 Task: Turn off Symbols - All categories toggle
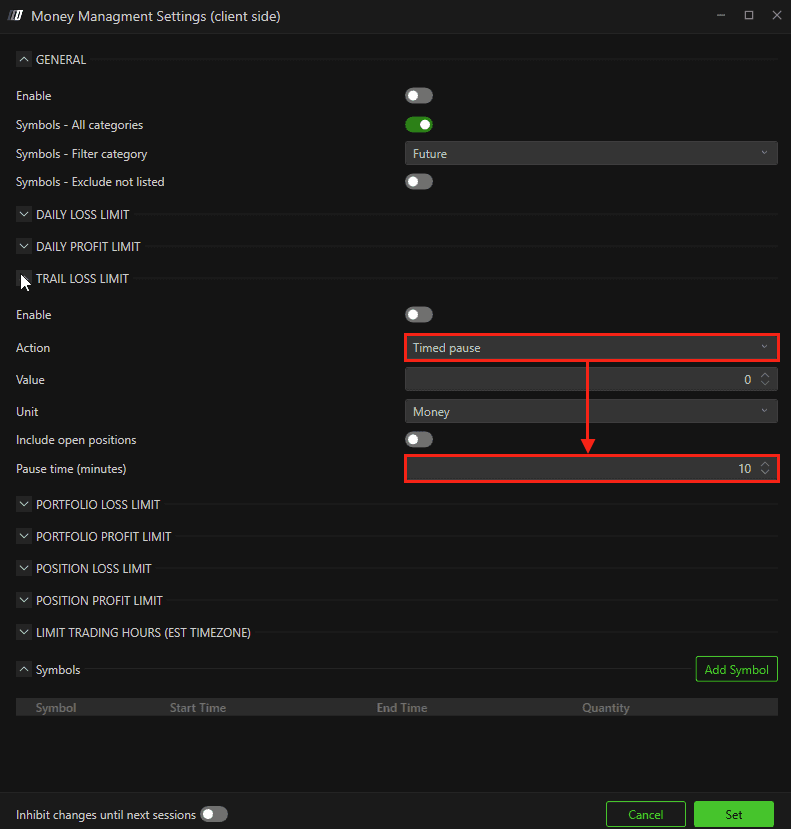point(419,125)
